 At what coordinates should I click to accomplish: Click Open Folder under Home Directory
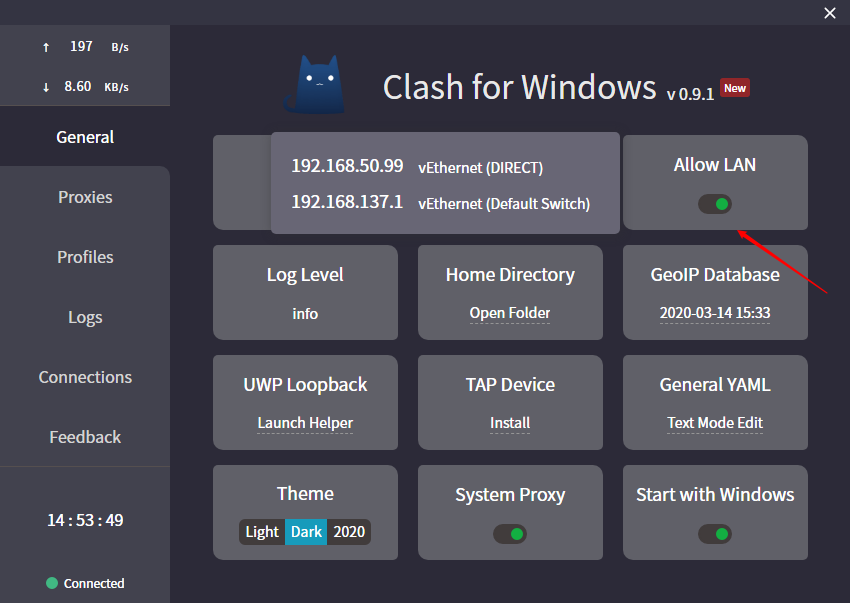[510, 313]
